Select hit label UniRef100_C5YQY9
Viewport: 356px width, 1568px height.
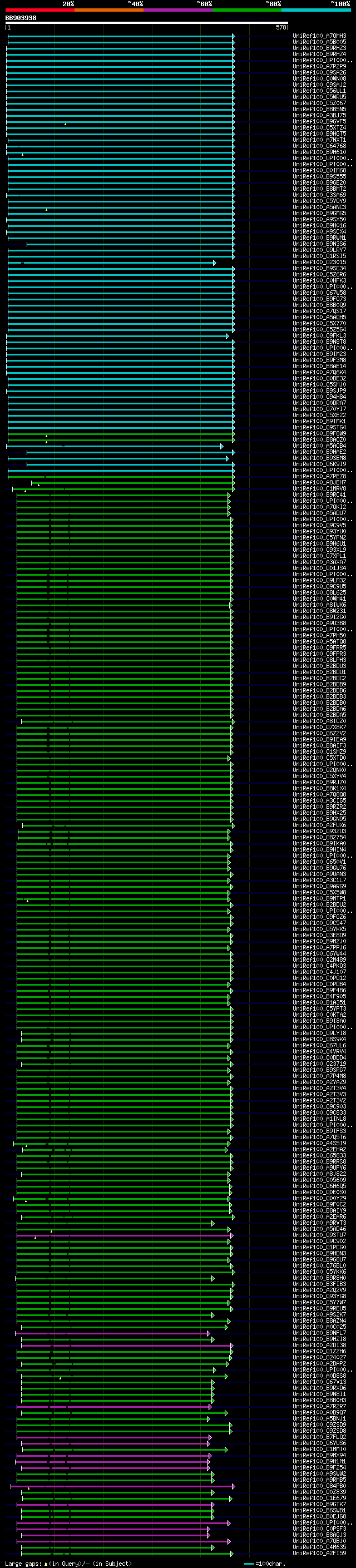pos(319,201)
